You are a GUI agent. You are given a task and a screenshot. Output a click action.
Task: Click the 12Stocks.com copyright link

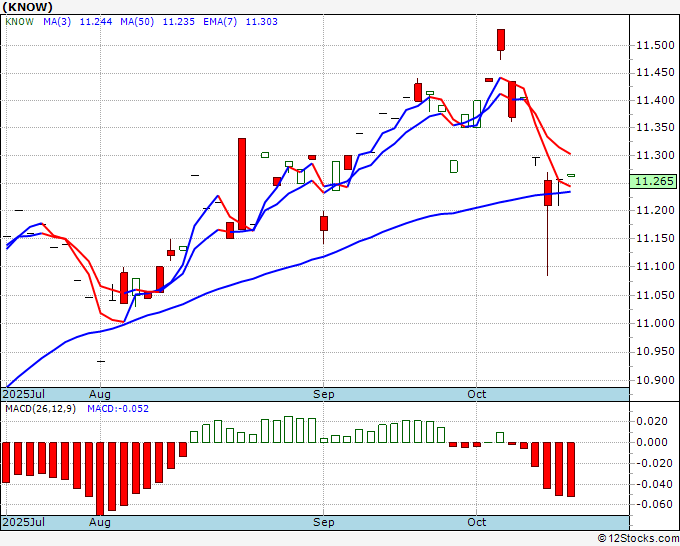638,538
